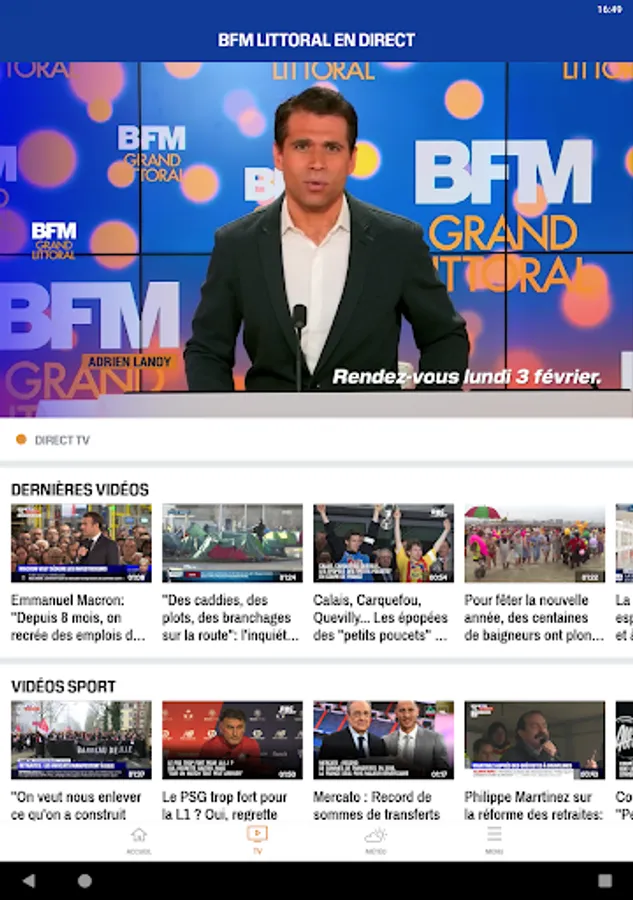Open the Mercato transfers video thumbnail
This screenshot has width=633, height=900.
(x=383, y=740)
